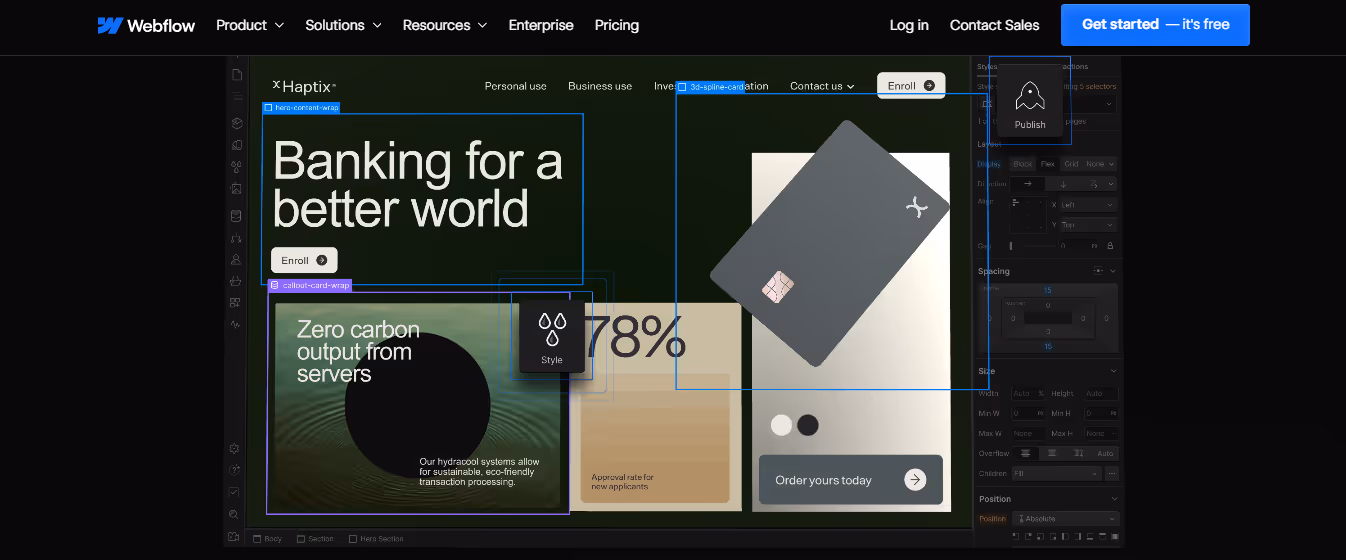Click the Style water-drops tile
This screenshot has width=1346, height=560.
pyautogui.click(x=552, y=336)
